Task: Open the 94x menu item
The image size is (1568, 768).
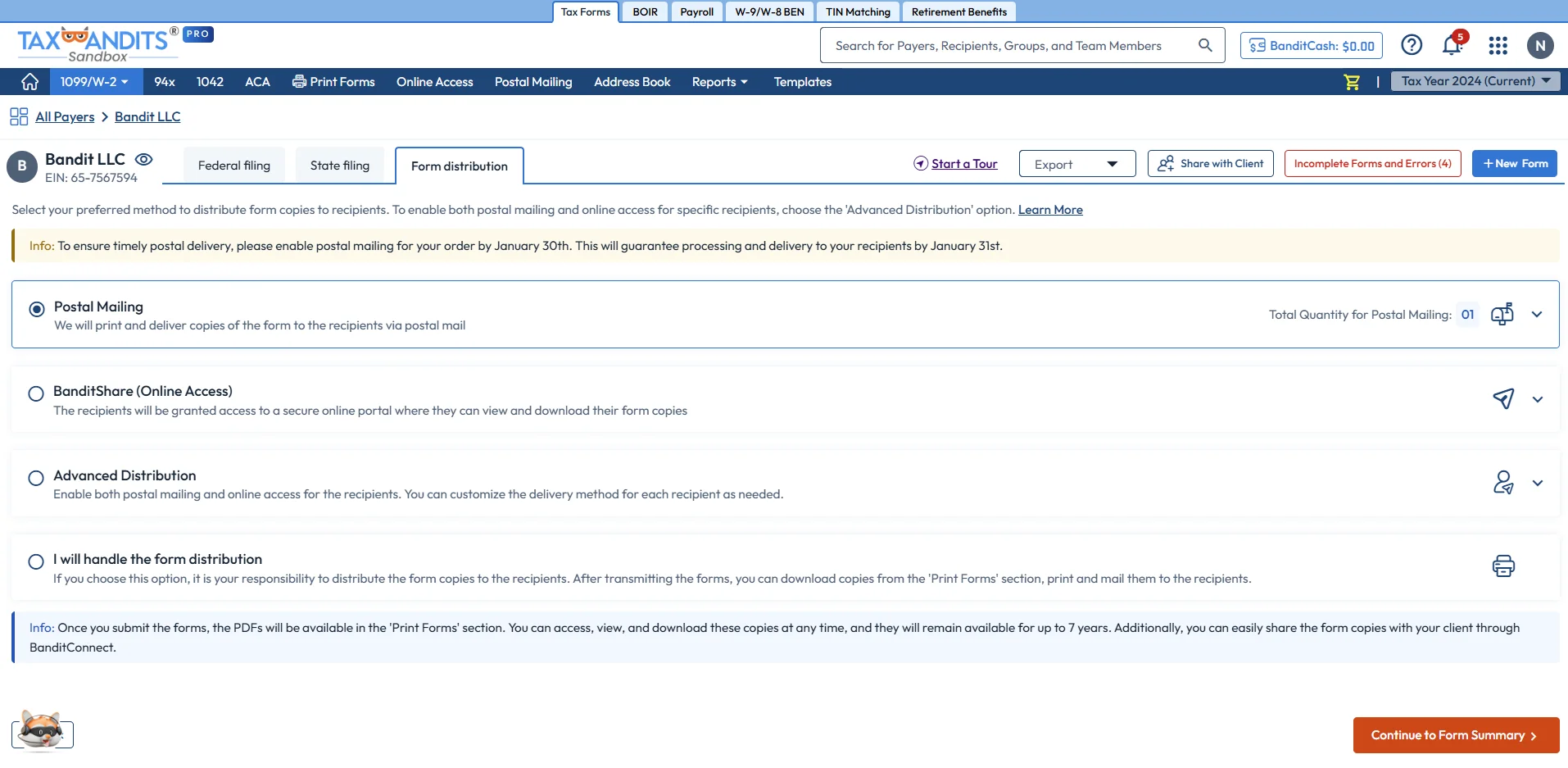Action: [x=165, y=82]
